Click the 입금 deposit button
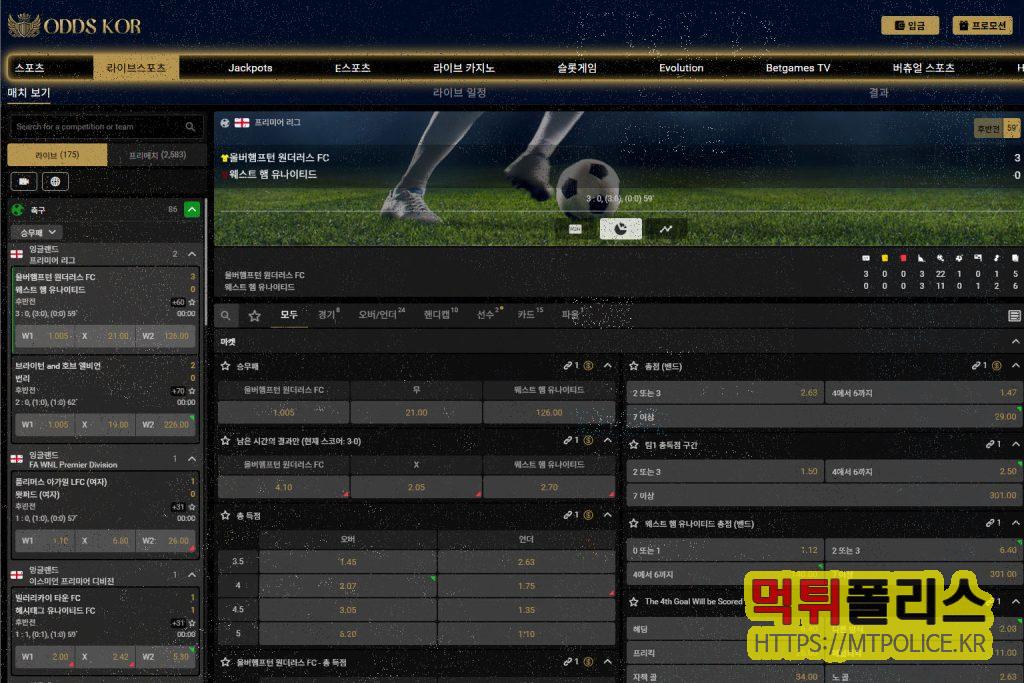The image size is (1024, 683). [910, 25]
